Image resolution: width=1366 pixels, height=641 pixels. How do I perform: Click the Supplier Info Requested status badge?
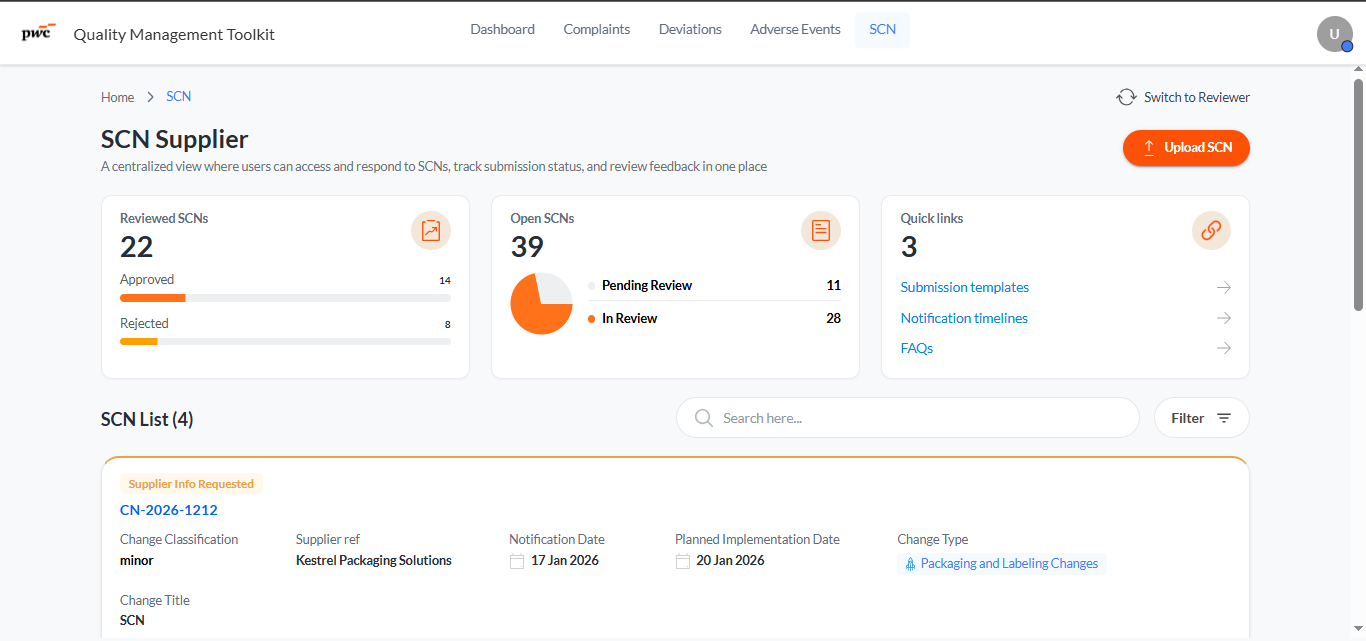[x=191, y=484]
